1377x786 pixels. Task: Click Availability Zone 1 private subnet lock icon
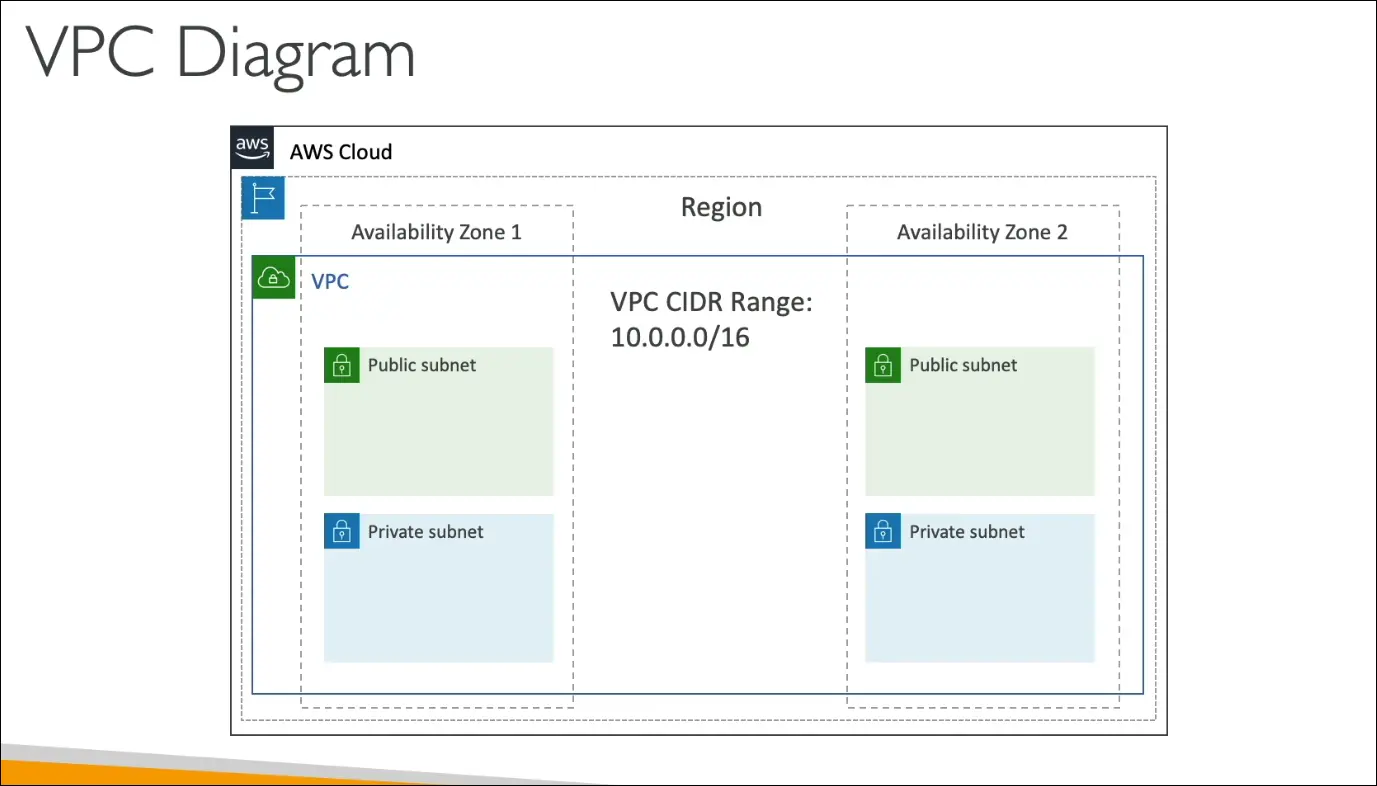[342, 531]
